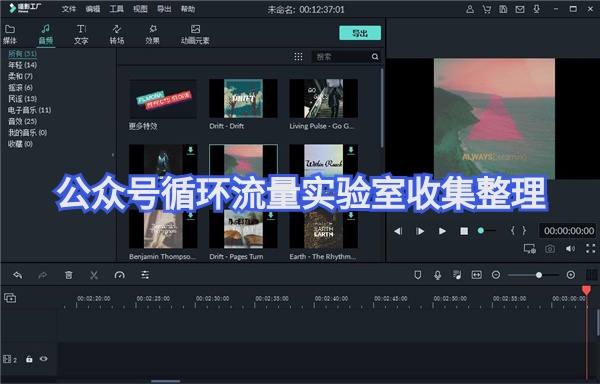Select the Living Pulse - Go G... thumbnail
Viewport: 600px width, 384px height.
324,98
